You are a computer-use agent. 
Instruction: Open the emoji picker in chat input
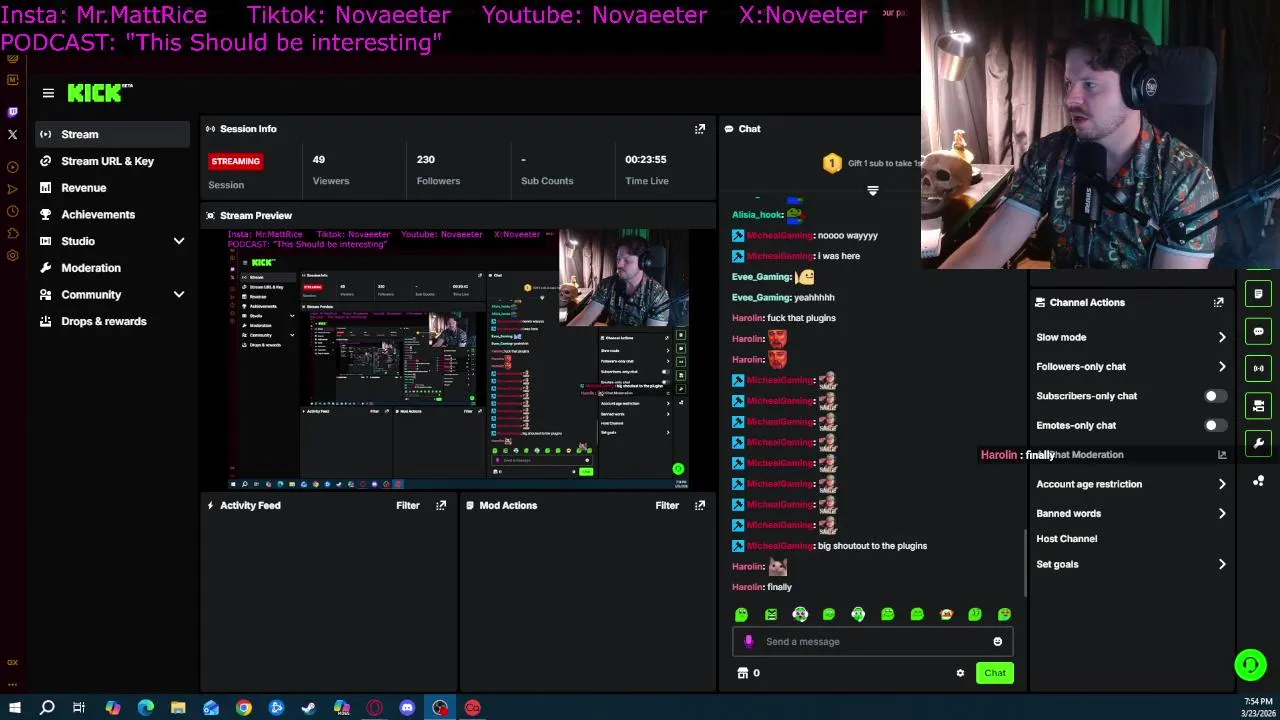997,642
